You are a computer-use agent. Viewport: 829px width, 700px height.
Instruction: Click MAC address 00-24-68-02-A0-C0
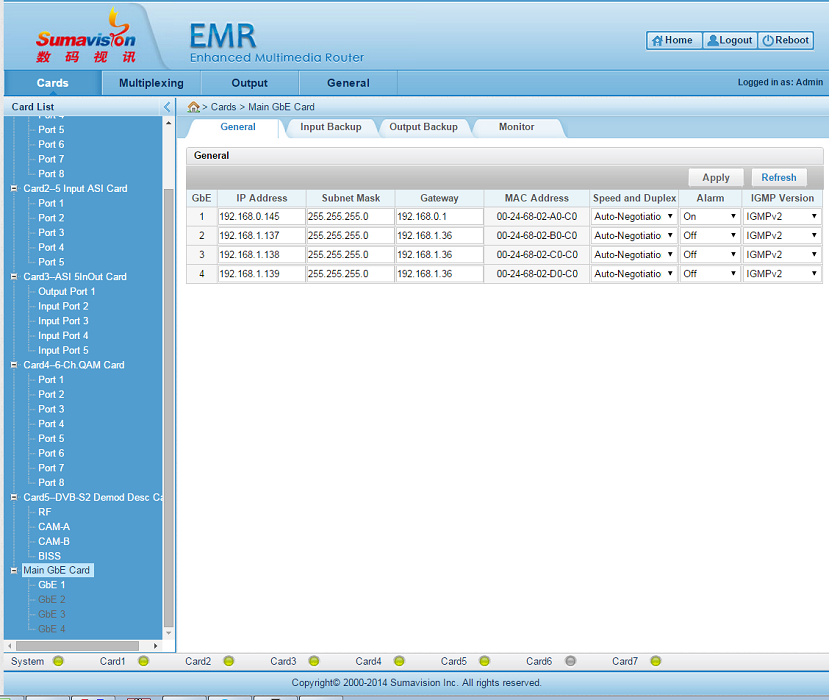pos(537,216)
